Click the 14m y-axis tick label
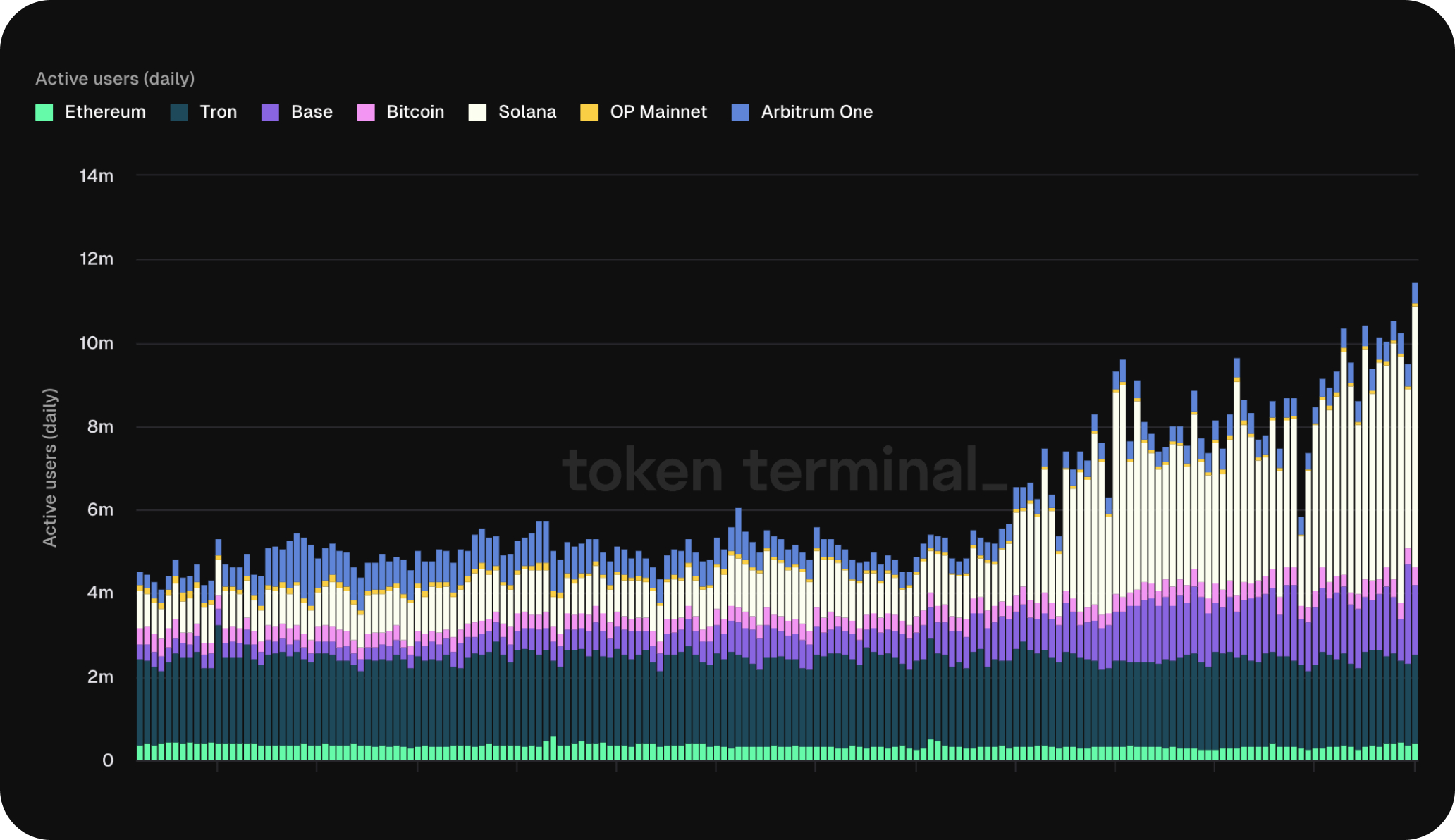 point(97,176)
